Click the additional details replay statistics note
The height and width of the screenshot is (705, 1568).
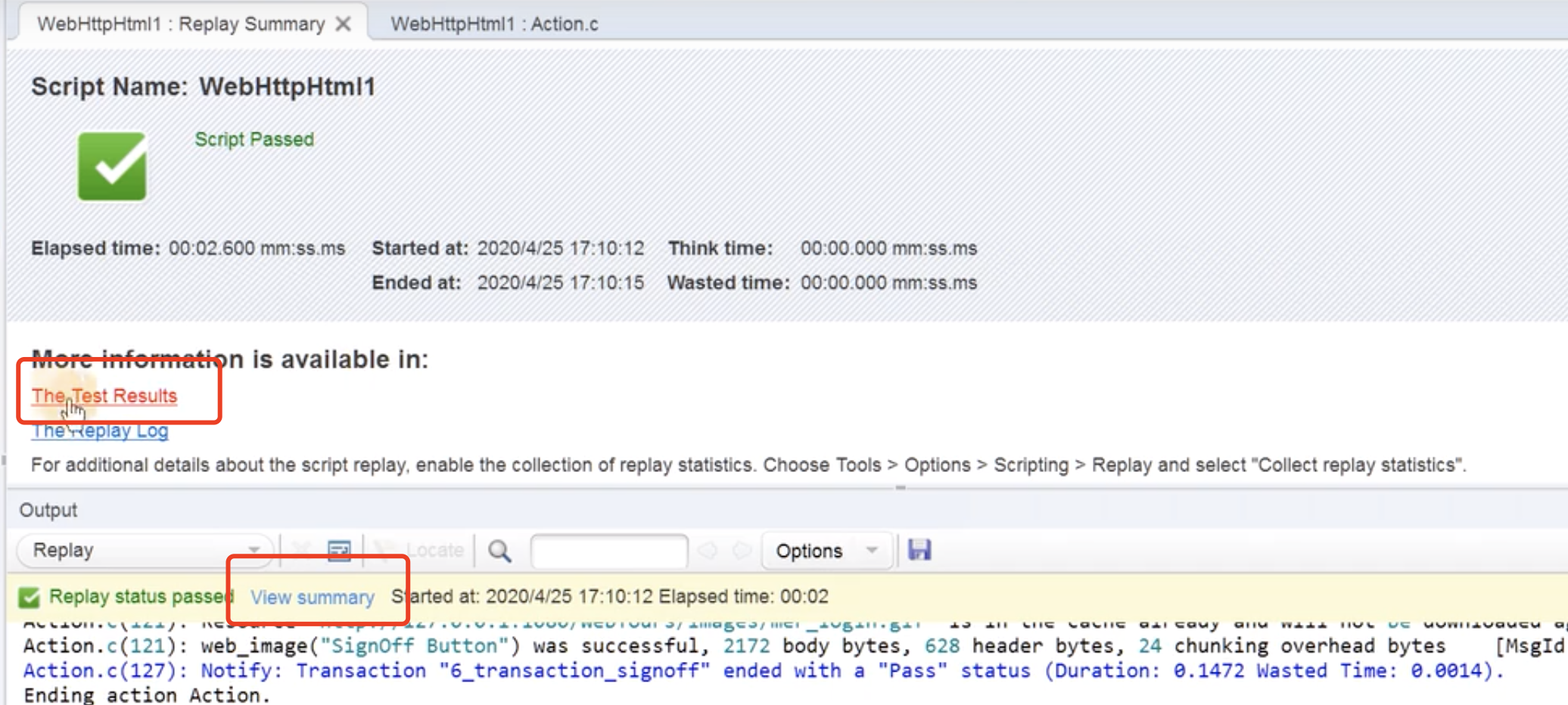[x=748, y=465]
